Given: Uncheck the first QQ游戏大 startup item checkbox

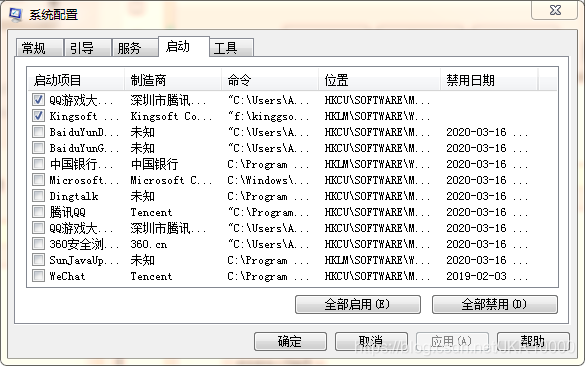Looking at the screenshot, I should (x=38, y=100).
